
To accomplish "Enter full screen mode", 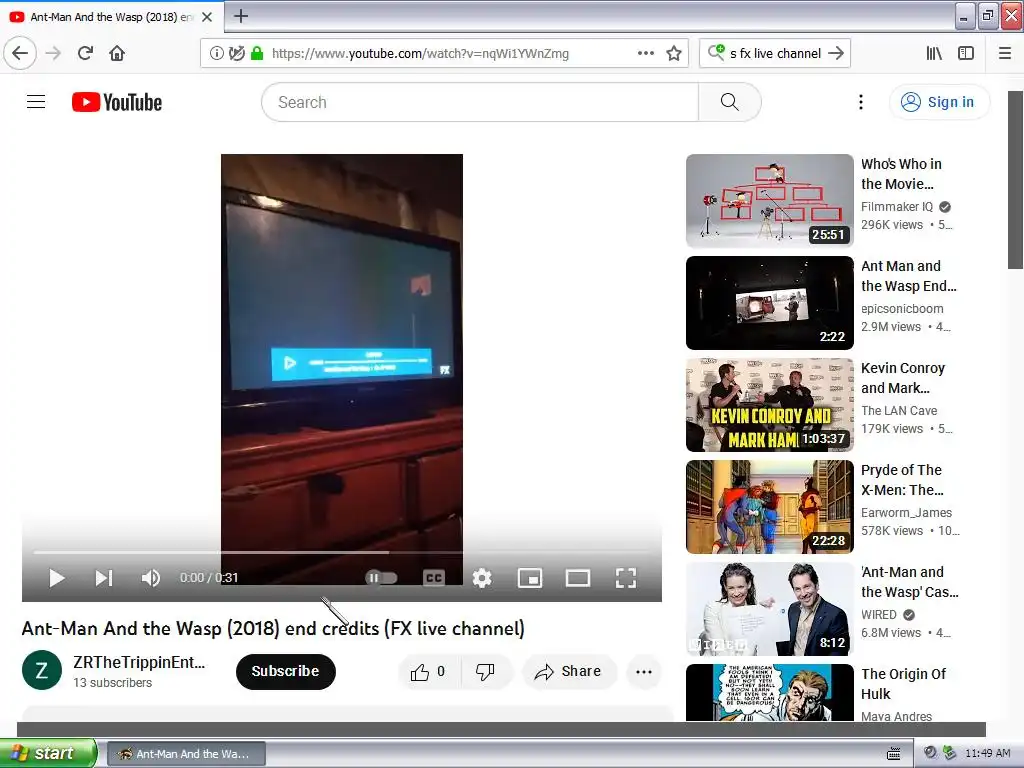I will (626, 578).
